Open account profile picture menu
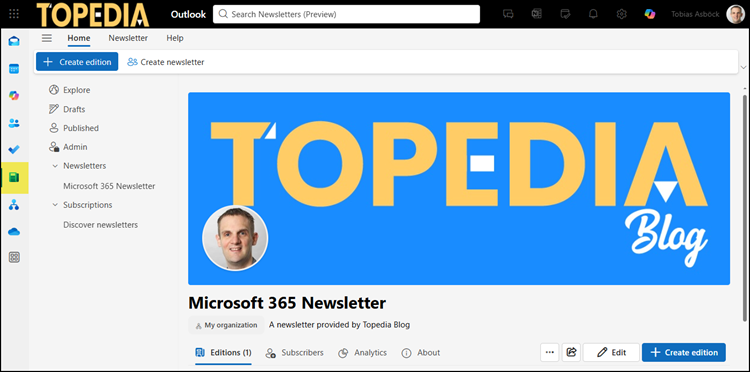750x373 pixels. coord(735,14)
